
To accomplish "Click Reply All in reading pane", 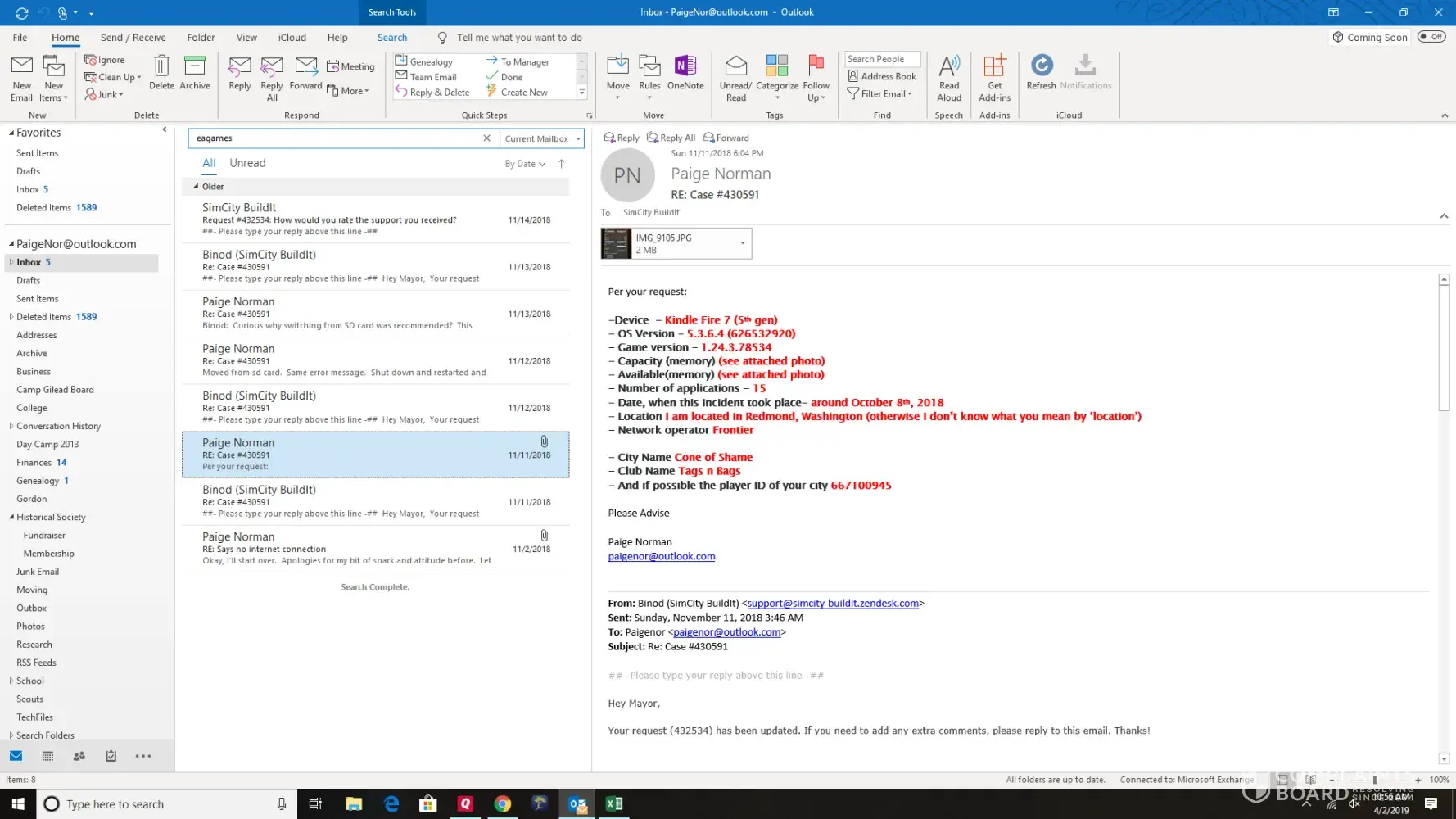I will coord(671,138).
